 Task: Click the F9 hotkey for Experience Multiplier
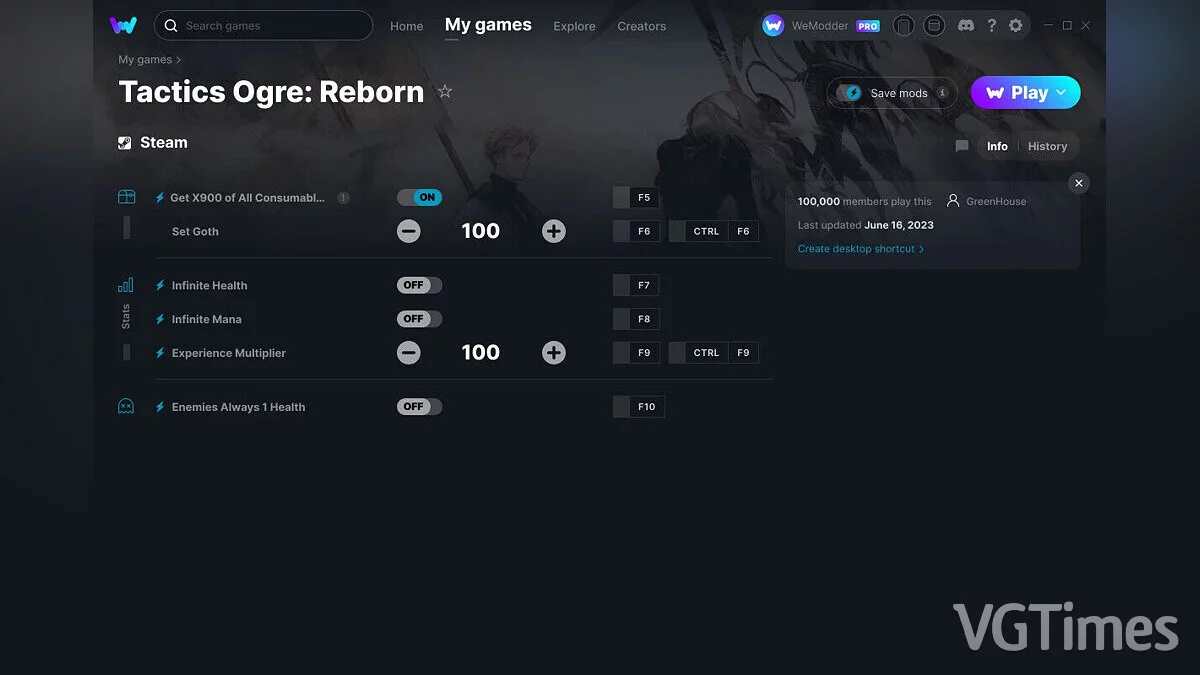pos(636,353)
